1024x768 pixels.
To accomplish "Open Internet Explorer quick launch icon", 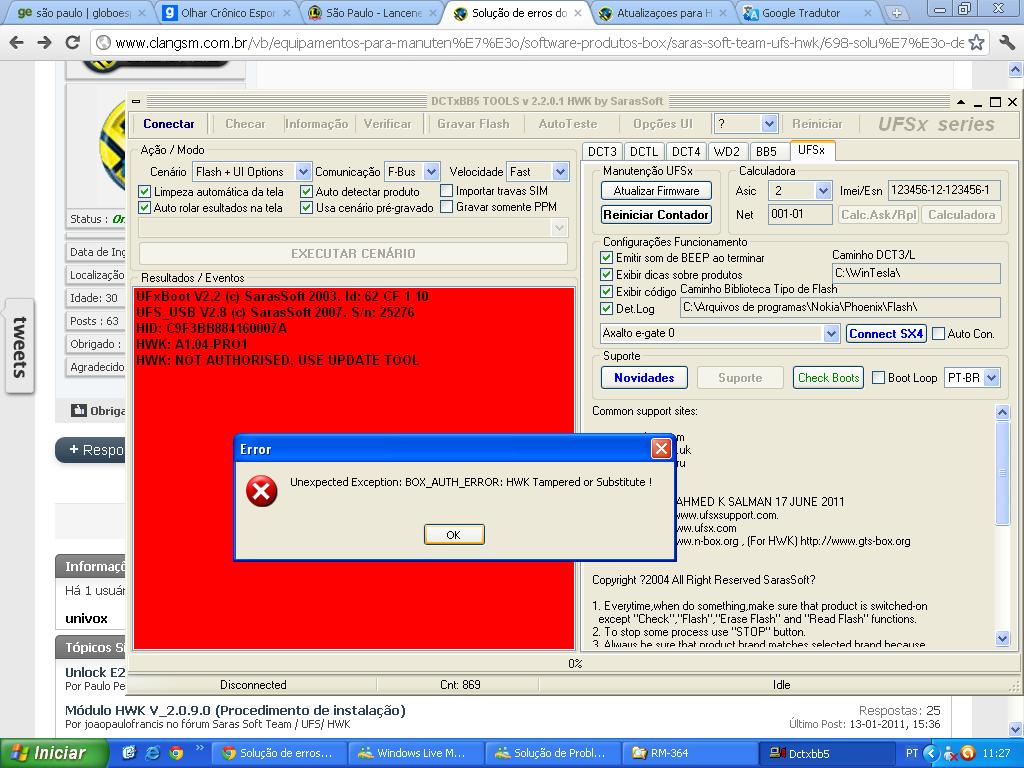I will tap(153, 753).
